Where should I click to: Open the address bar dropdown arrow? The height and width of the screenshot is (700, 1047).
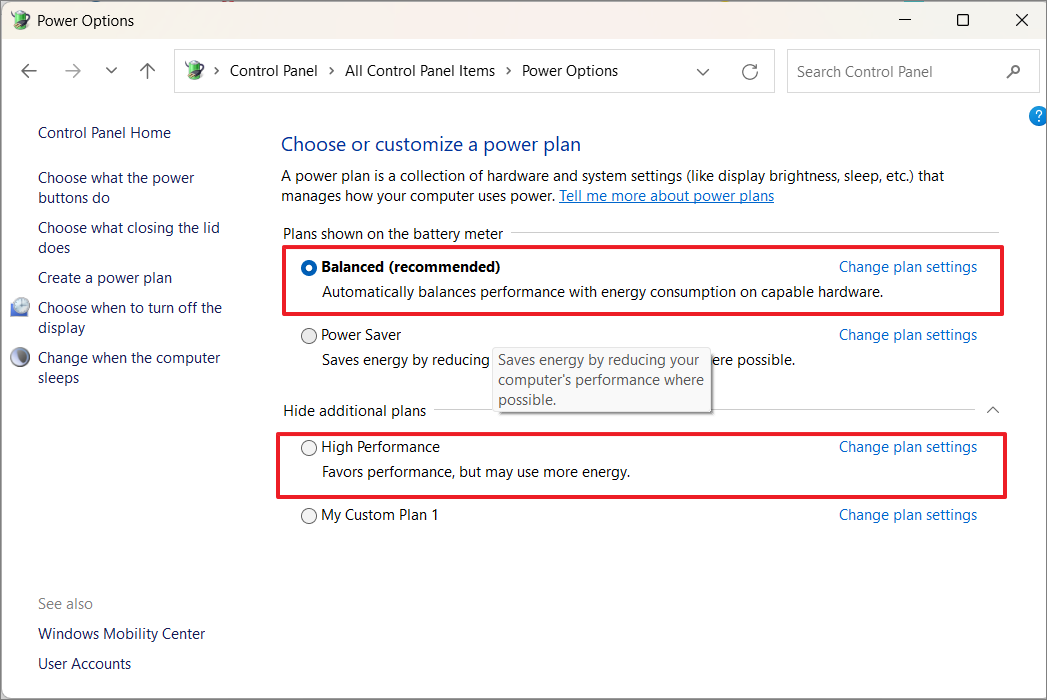(703, 71)
